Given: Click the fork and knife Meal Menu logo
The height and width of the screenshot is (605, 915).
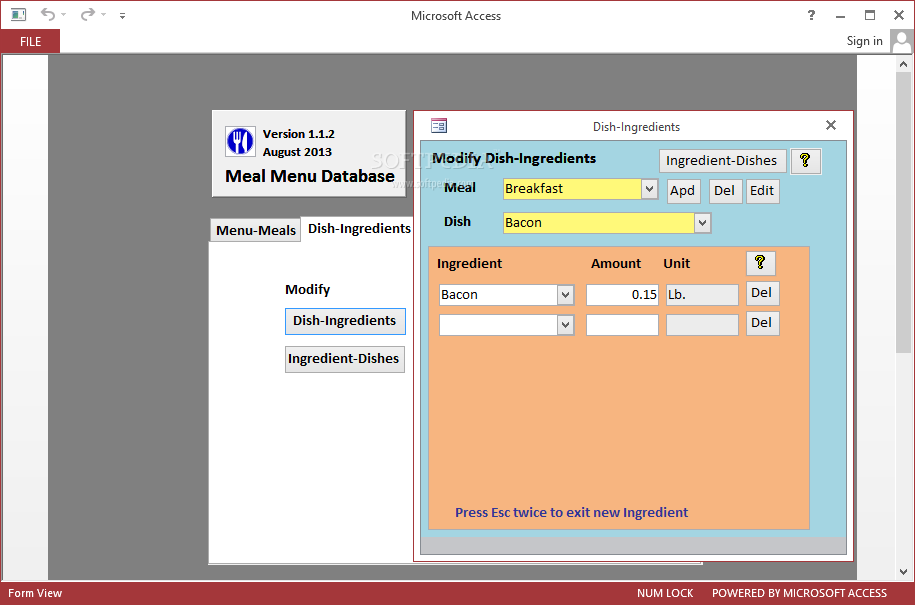Looking at the screenshot, I should click(240, 142).
